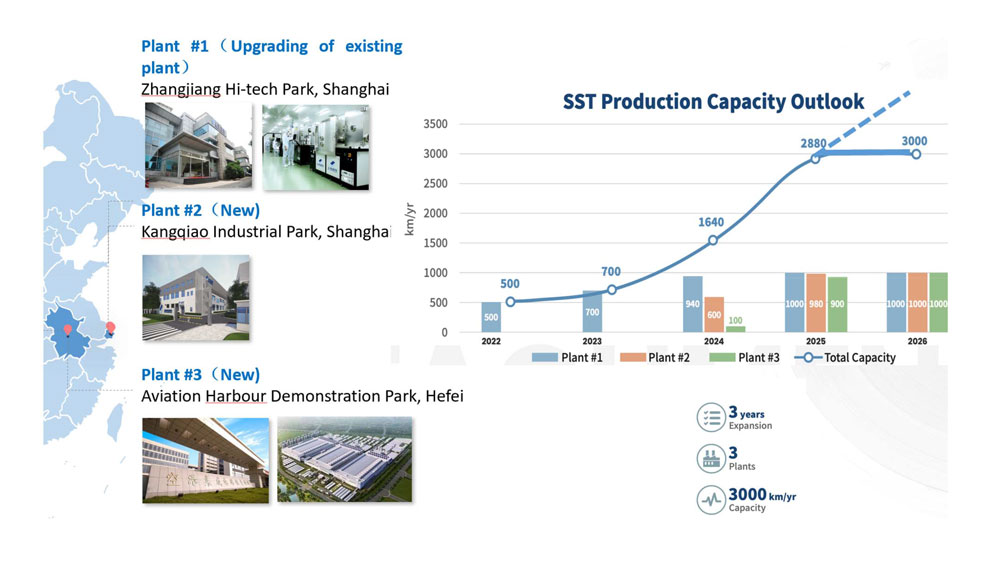
Task: Click the factory icon beside 3 Plants
Action: pos(711,459)
